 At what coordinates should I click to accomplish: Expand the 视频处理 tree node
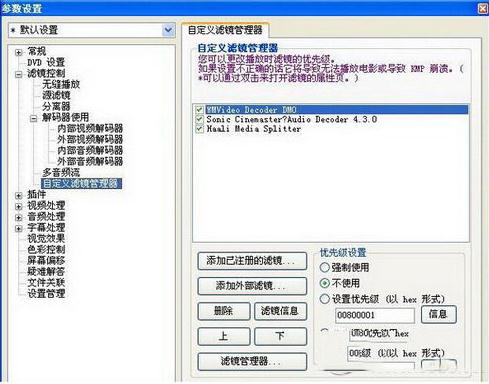pyautogui.click(x=19, y=206)
